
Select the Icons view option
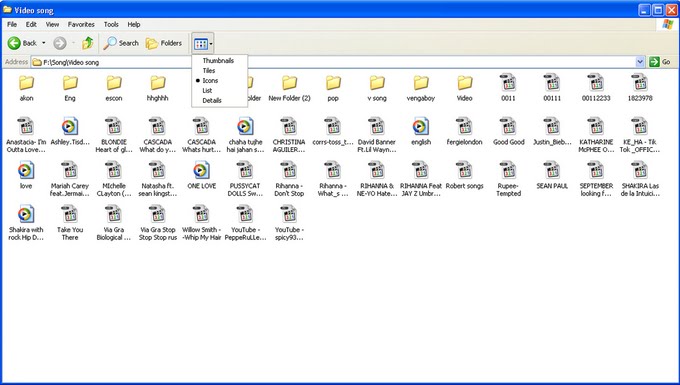[x=210, y=81]
